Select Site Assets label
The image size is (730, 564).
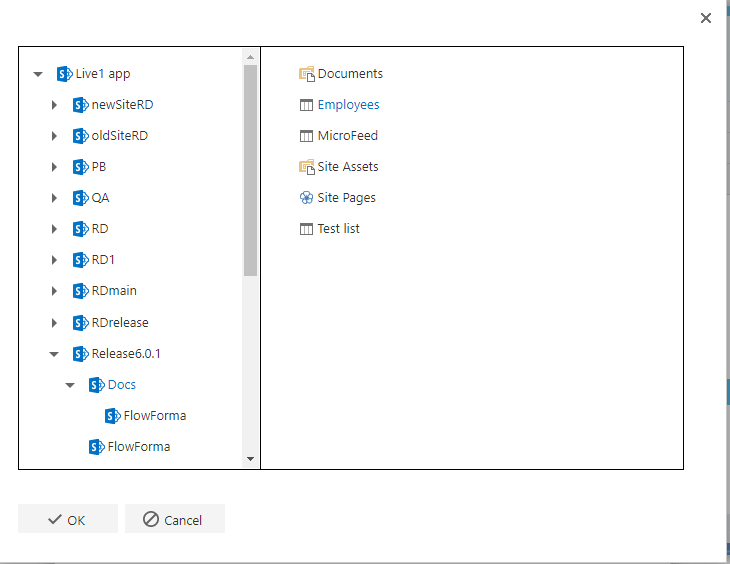click(x=348, y=167)
